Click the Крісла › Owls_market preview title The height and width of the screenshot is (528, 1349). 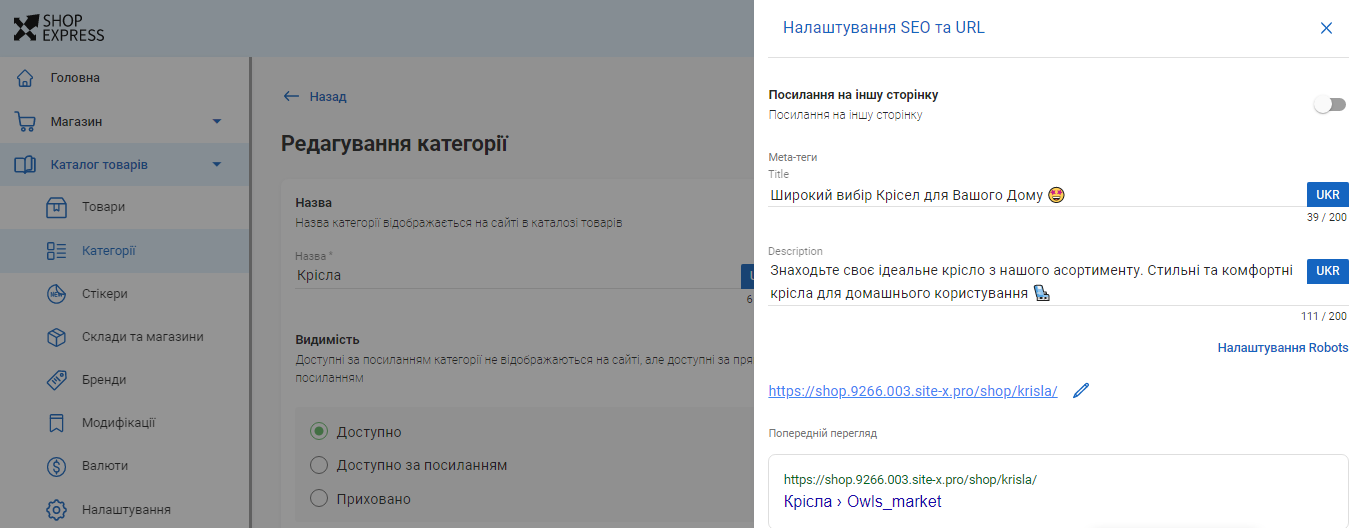click(862, 502)
